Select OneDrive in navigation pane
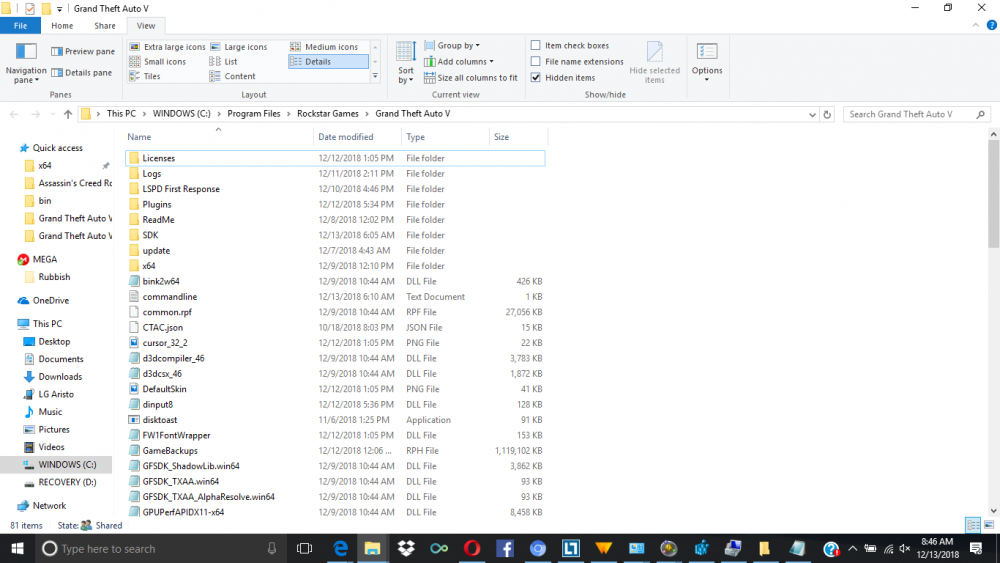1000x563 pixels. tap(50, 300)
